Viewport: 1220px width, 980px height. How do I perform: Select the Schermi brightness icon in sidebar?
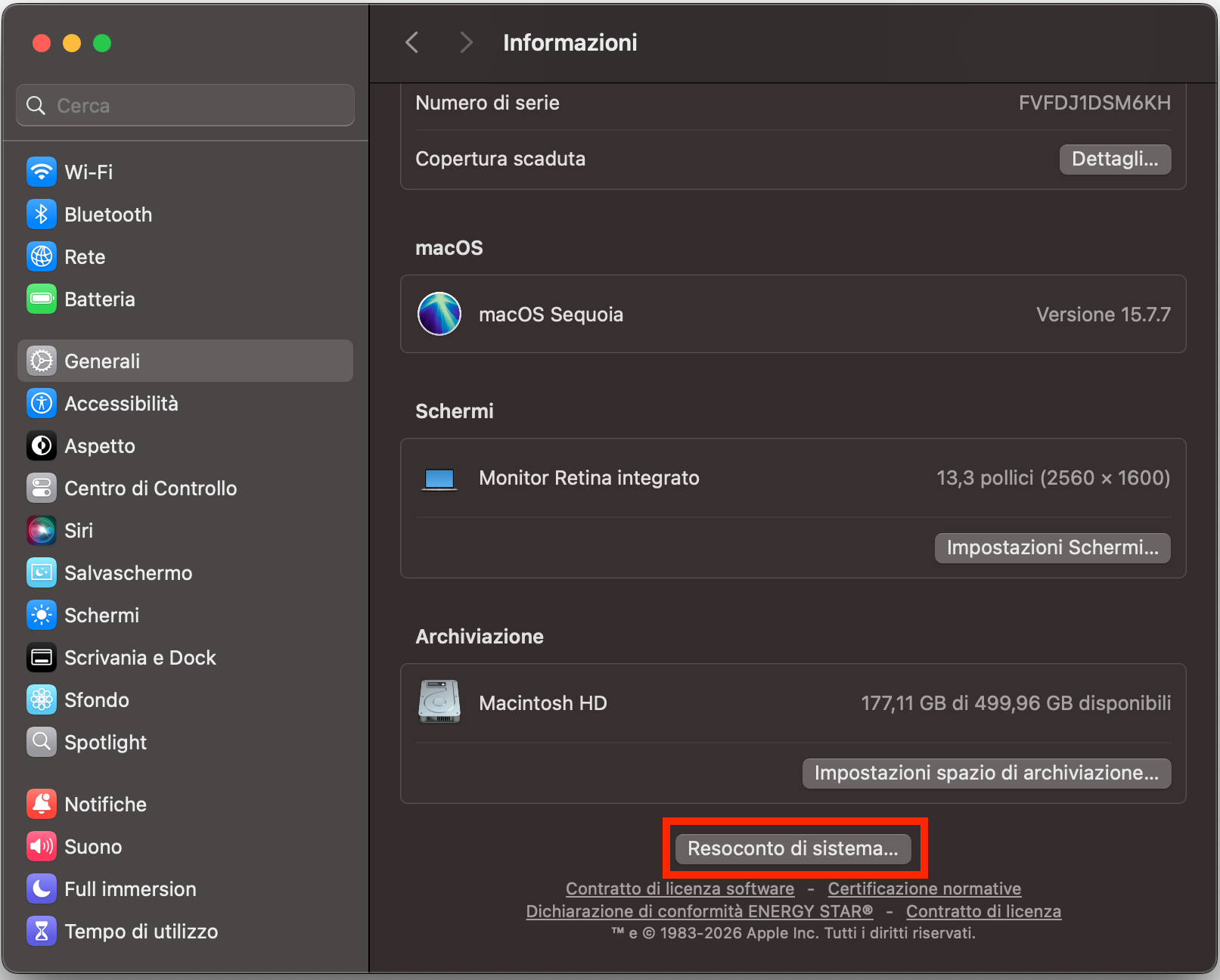tap(42, 615)
